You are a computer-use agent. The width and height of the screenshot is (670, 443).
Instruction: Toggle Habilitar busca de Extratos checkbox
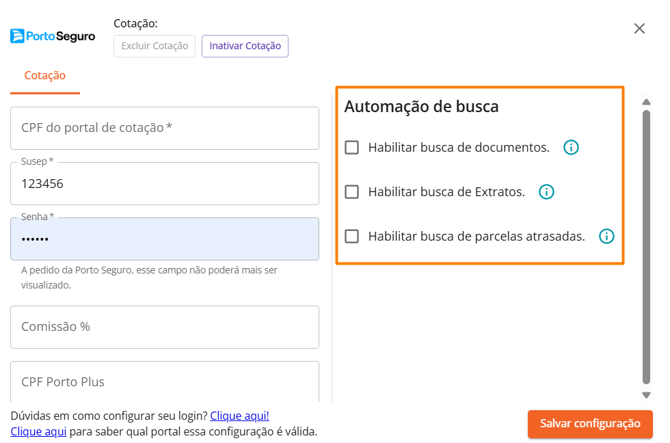tap(352, 192)
